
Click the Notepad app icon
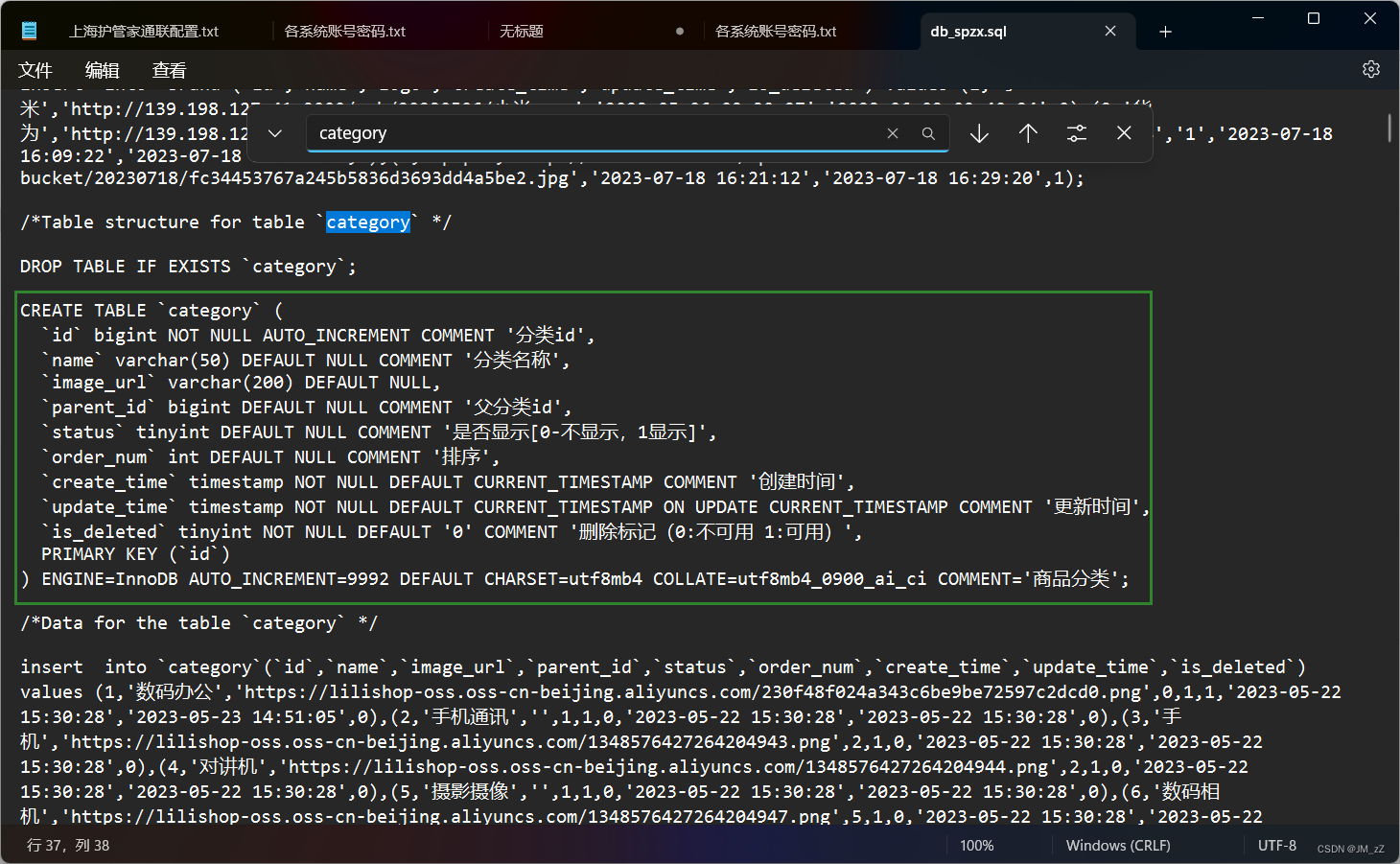30,30
